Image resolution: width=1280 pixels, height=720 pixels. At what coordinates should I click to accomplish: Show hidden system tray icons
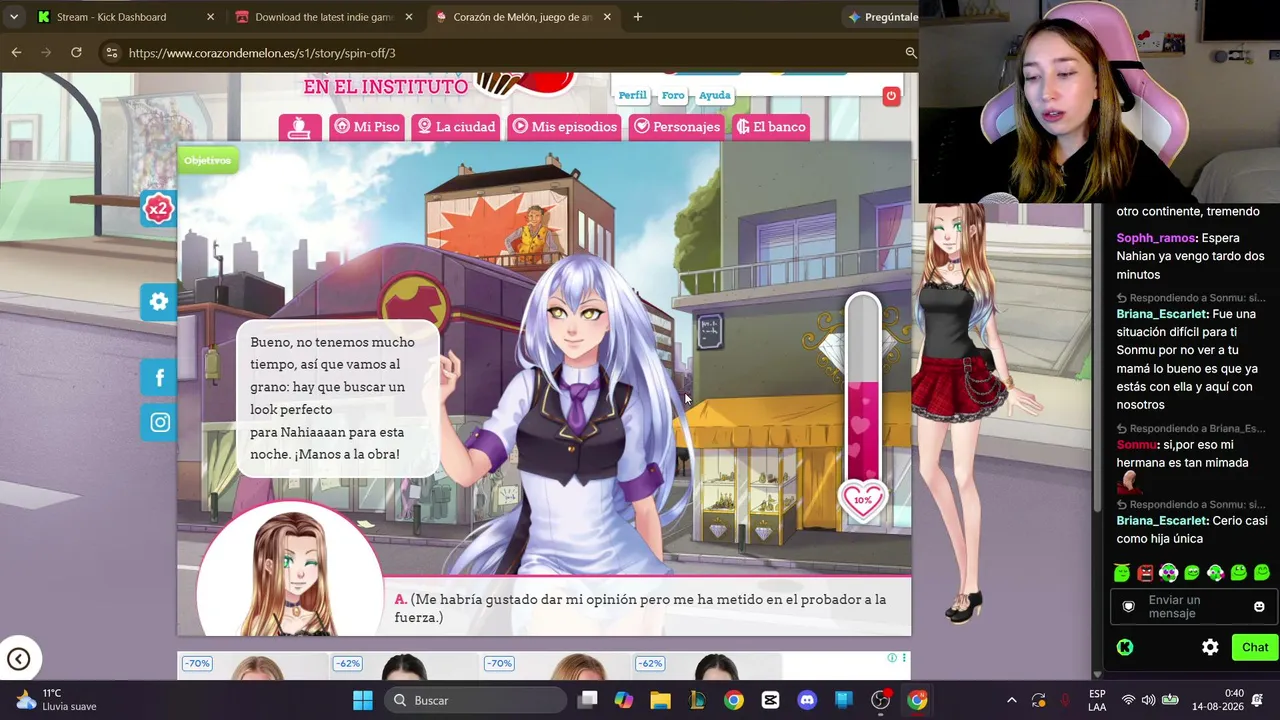(1011, 700)
